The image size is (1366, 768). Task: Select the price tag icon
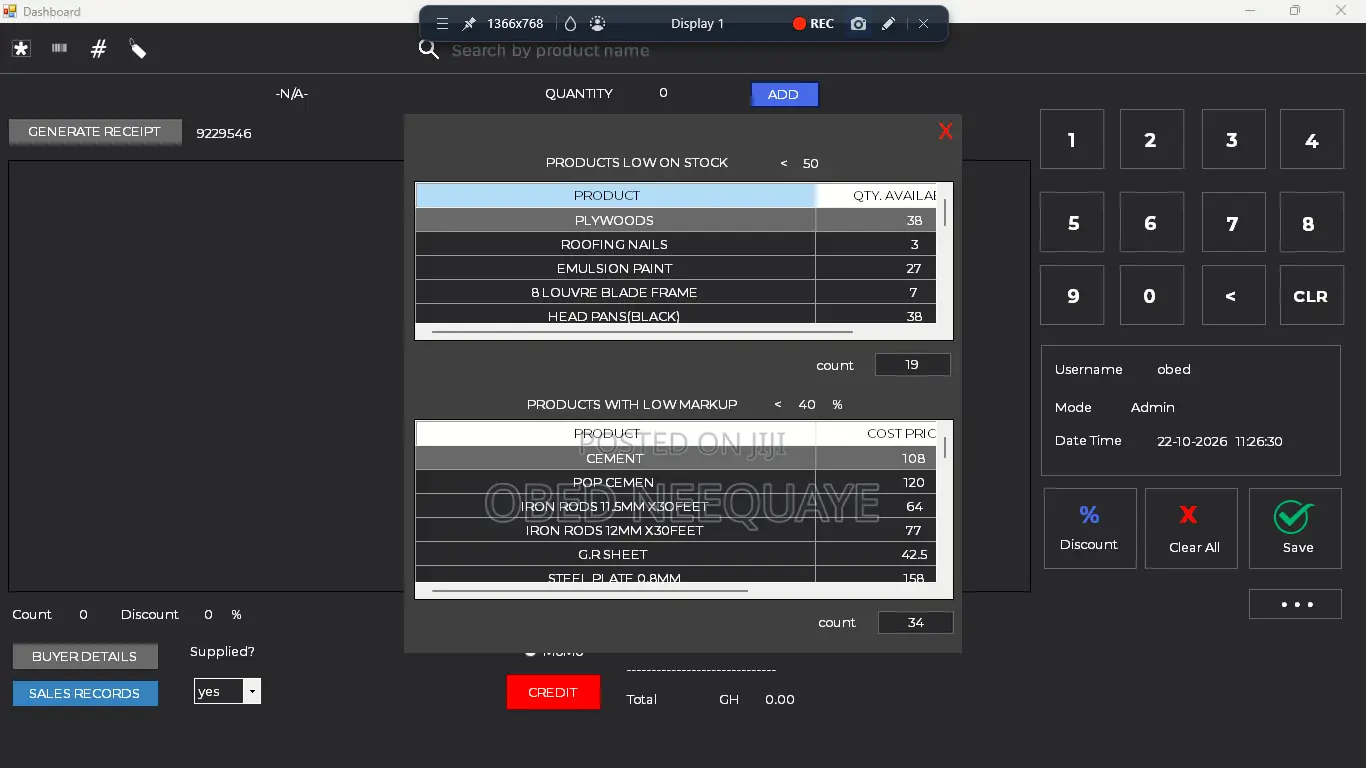(x=138, y=48)
